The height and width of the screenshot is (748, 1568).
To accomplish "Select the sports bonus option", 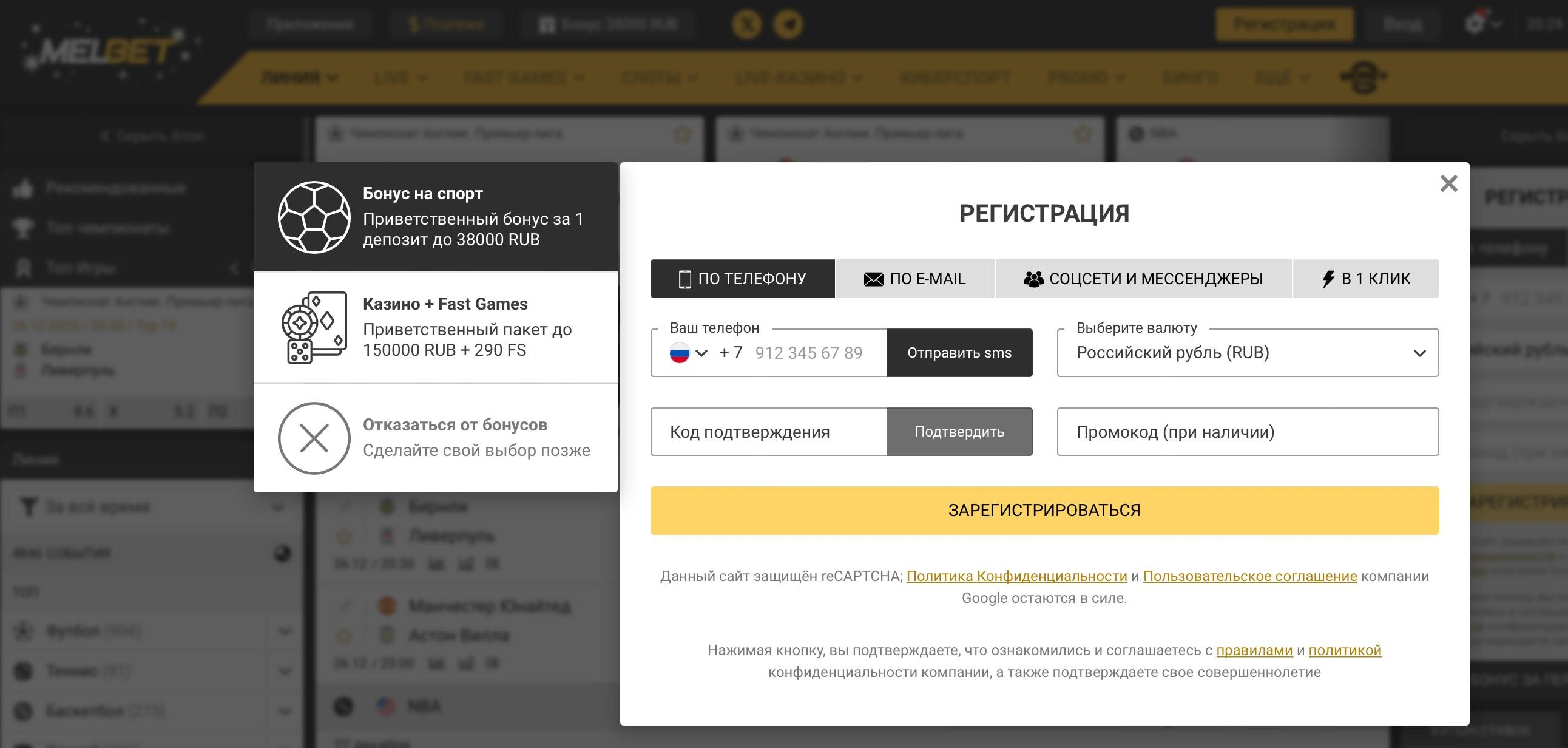I will (x=435, y=217).
